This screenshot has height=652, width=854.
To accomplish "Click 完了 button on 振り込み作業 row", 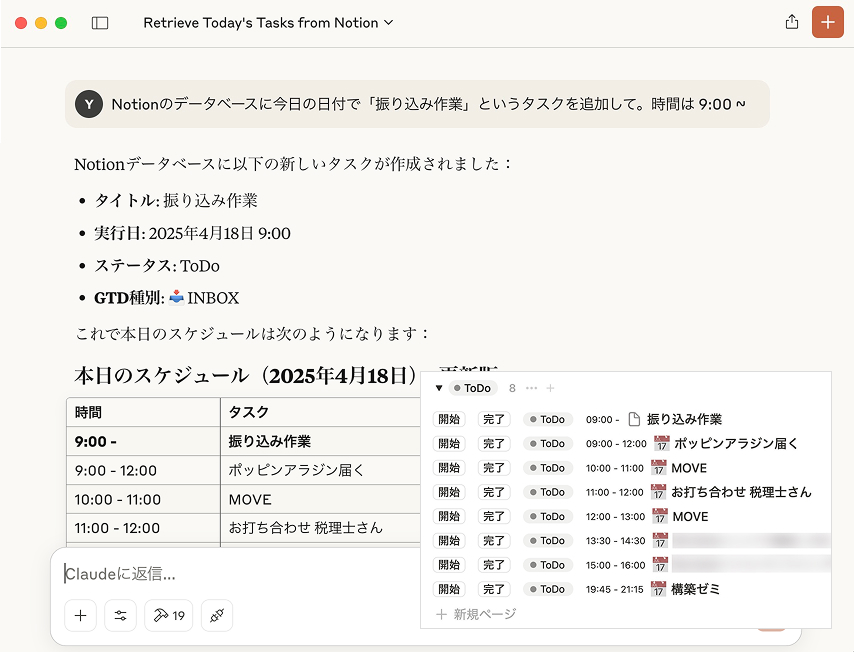I will [494, 419].
